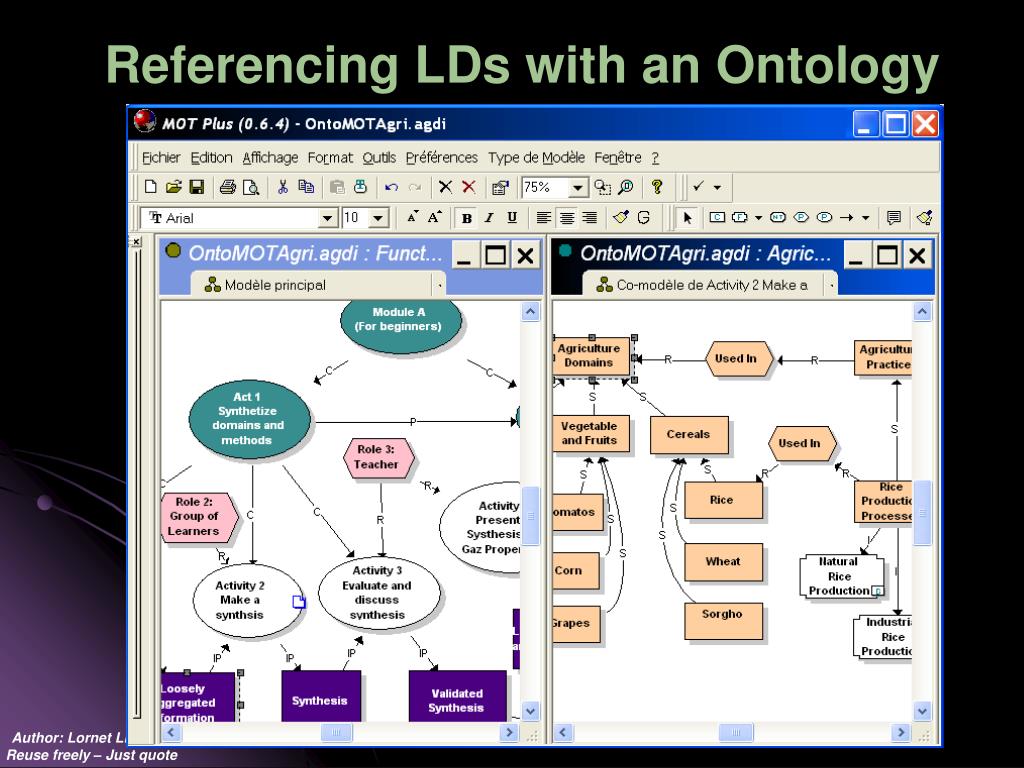The width and height of the screenshot is (1024, 768).
Task: Select the Wheat node
Action: 723,562
